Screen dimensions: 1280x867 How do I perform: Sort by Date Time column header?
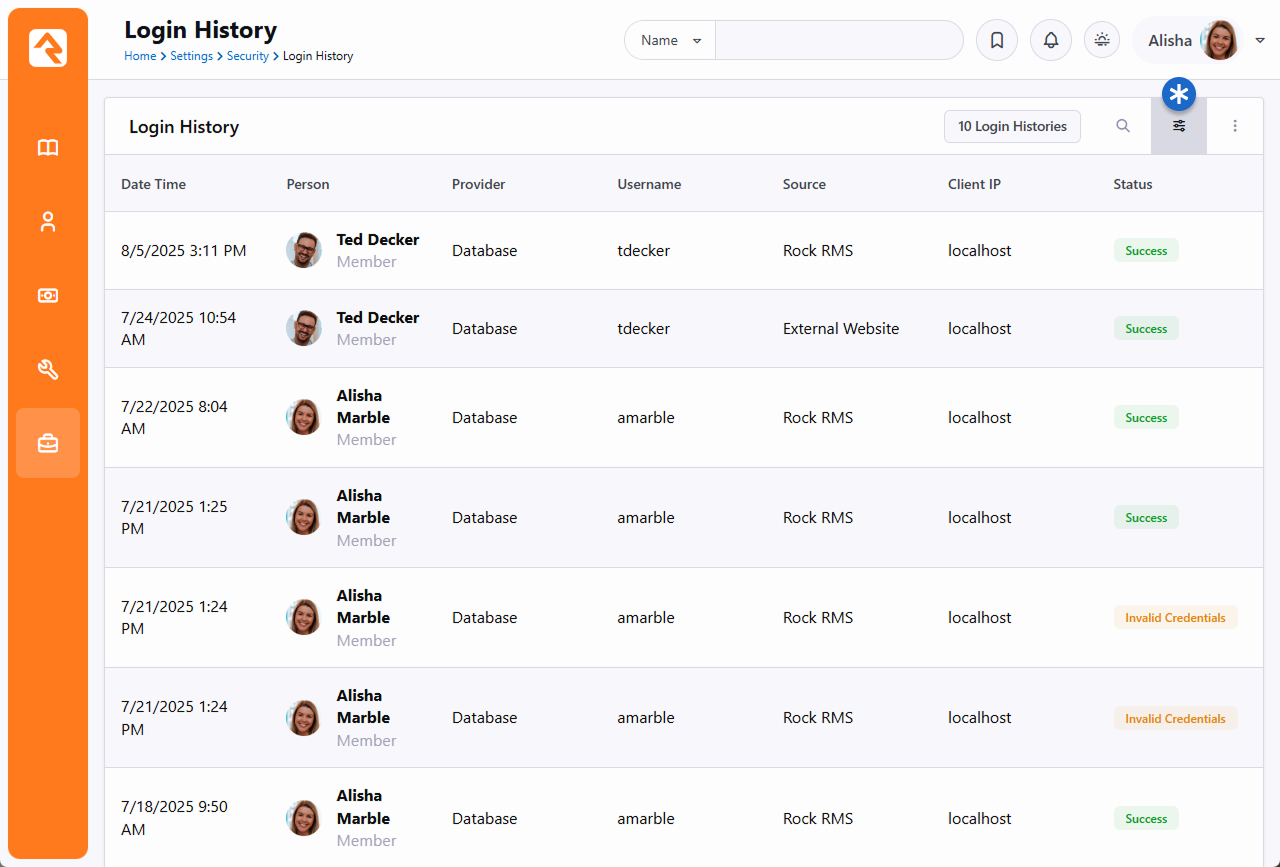pyautogui.click(x=154, y=184)
